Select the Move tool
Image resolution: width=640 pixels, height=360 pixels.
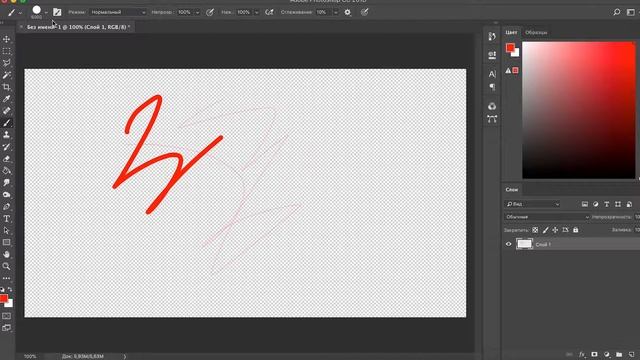pos(7,39)
